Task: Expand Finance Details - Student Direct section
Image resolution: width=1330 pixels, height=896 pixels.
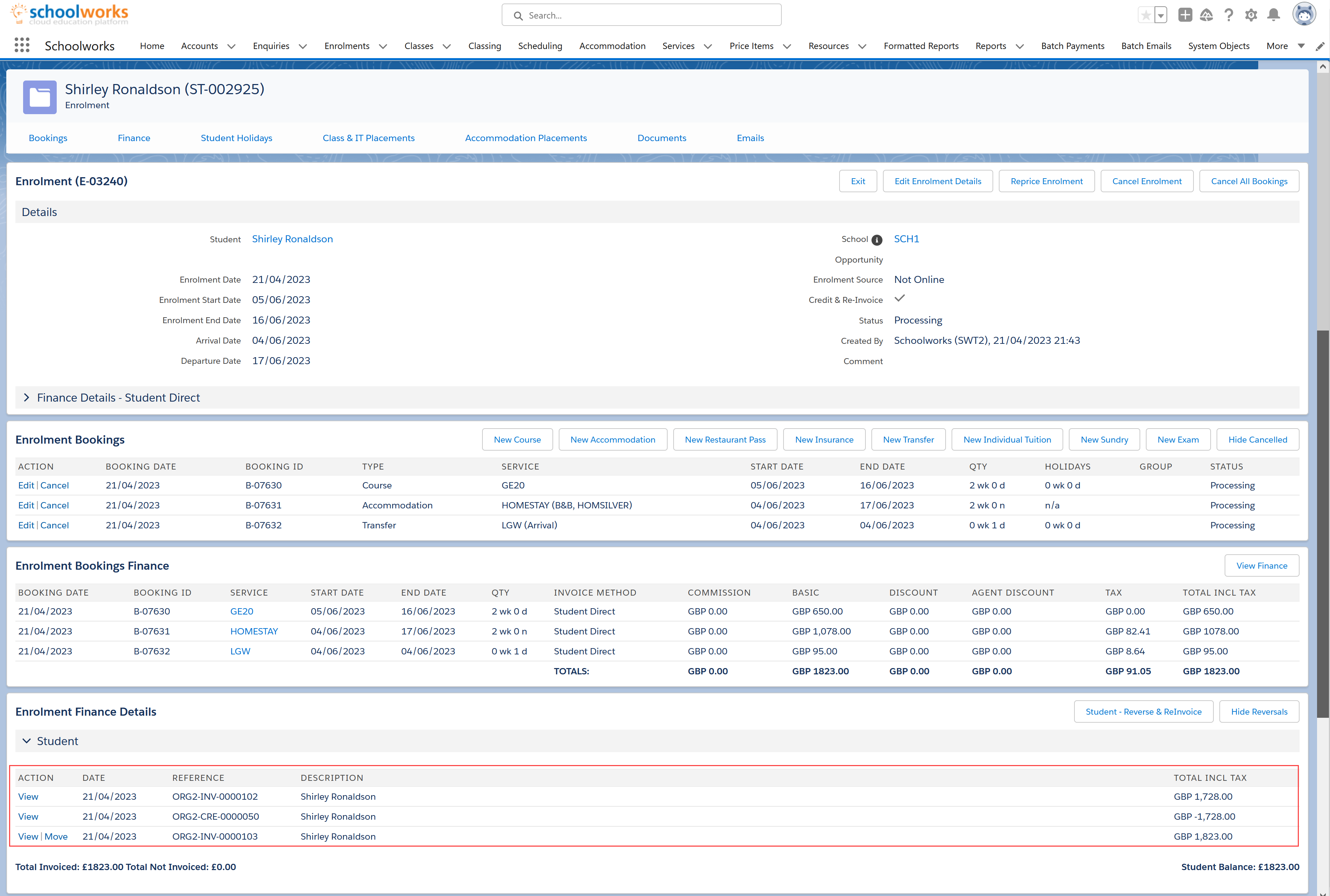Action: click(x=26, y=398)
